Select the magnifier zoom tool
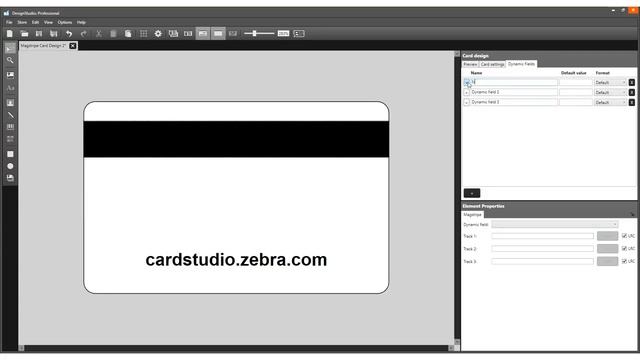The height and width of the screenshot is (360, 640). (10, 60)
